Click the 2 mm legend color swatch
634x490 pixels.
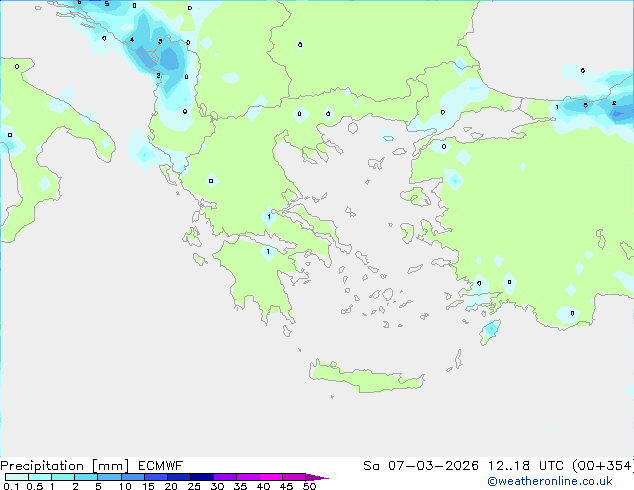(86, 477)
